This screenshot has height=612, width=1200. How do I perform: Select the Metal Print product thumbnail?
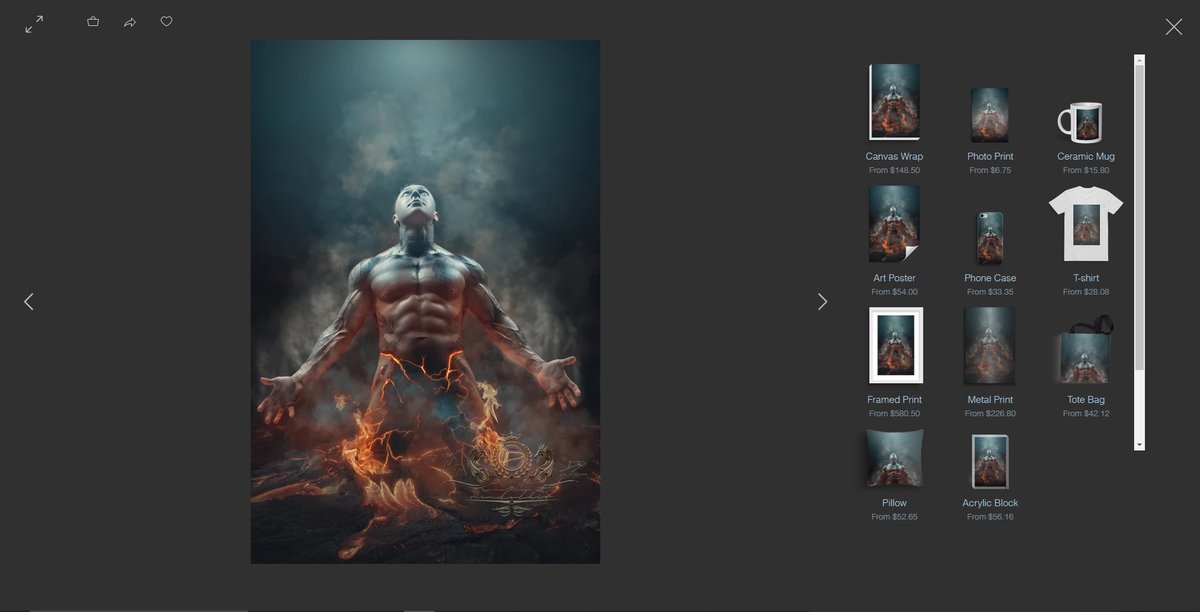[990, 346]
